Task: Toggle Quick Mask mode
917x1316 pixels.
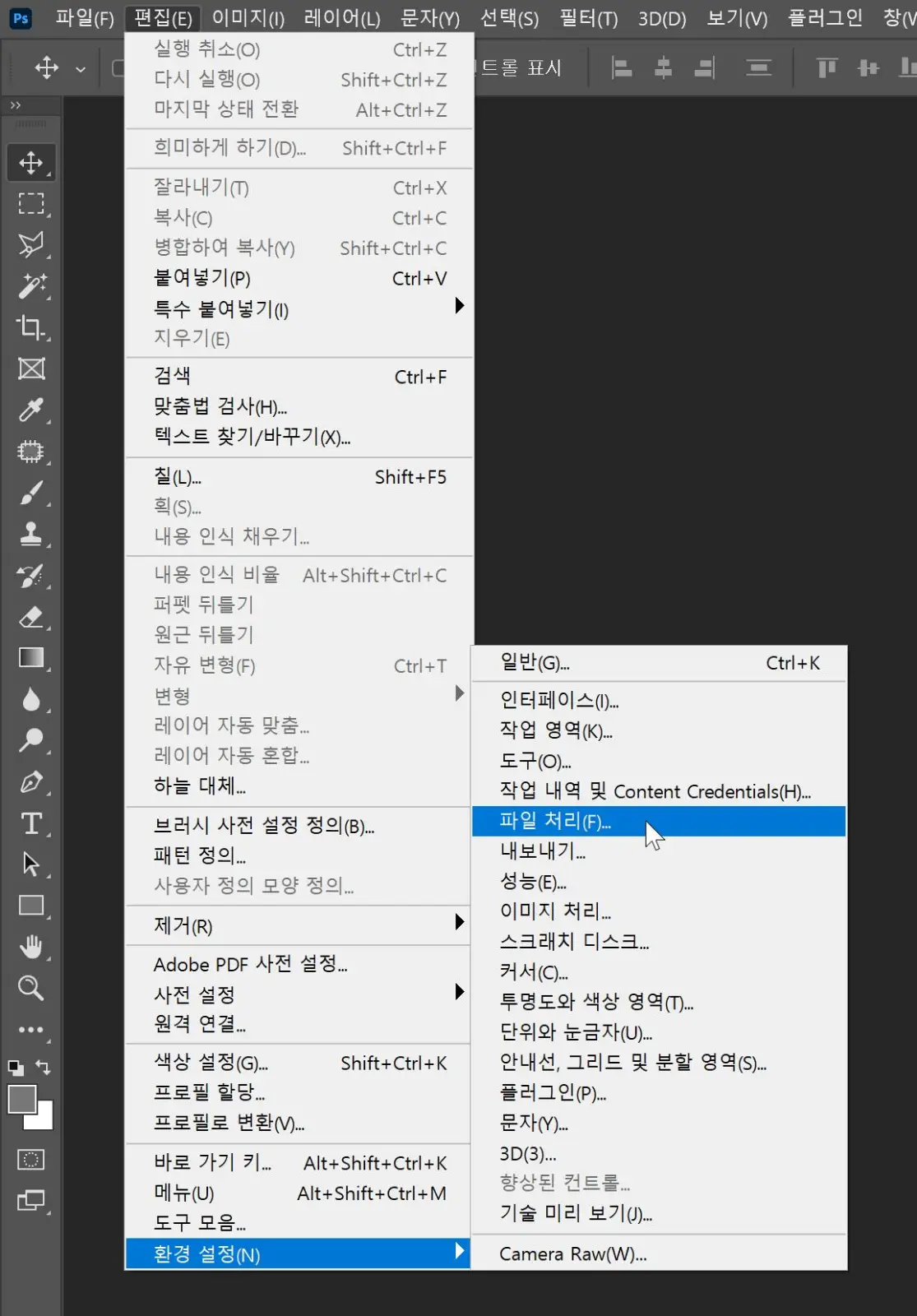Action: click(x=31, y=1160)
